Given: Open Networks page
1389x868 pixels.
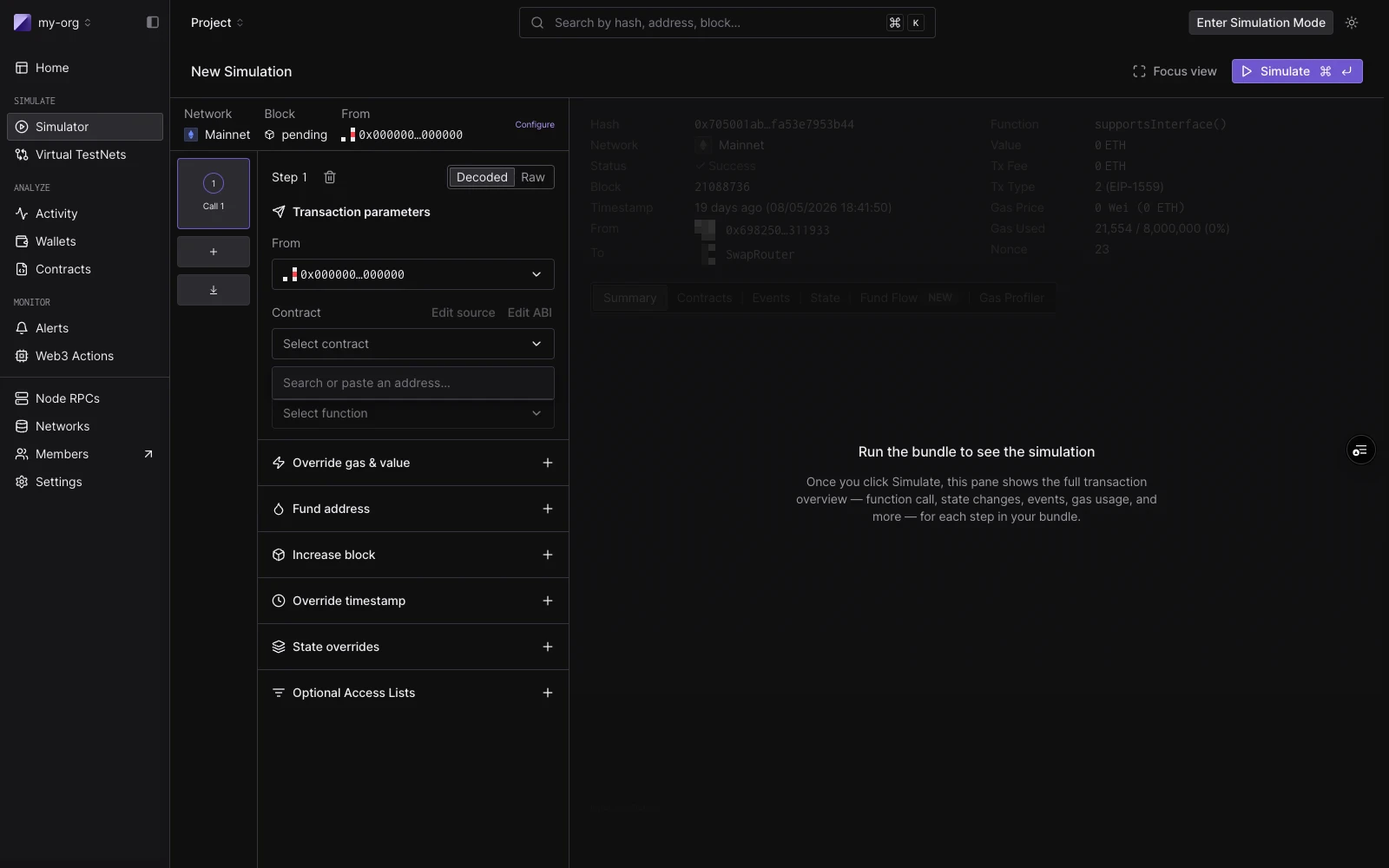Looking at the screenshot, I should pyautogui.click(x=85, y=426).
